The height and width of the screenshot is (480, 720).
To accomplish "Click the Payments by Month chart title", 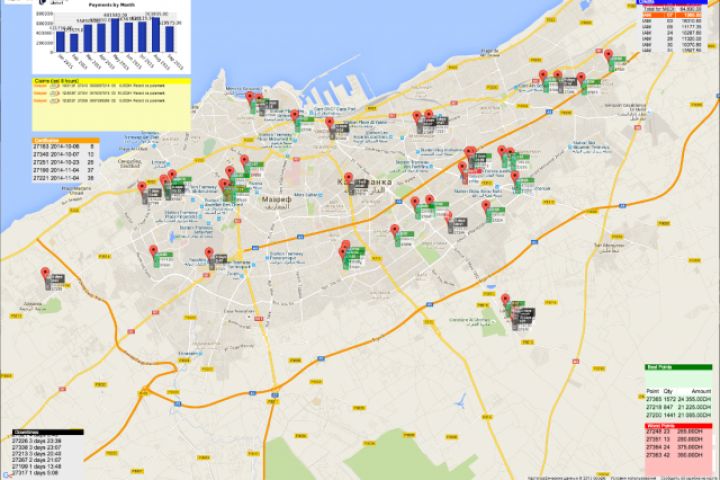I will click(x=112, y=5).
